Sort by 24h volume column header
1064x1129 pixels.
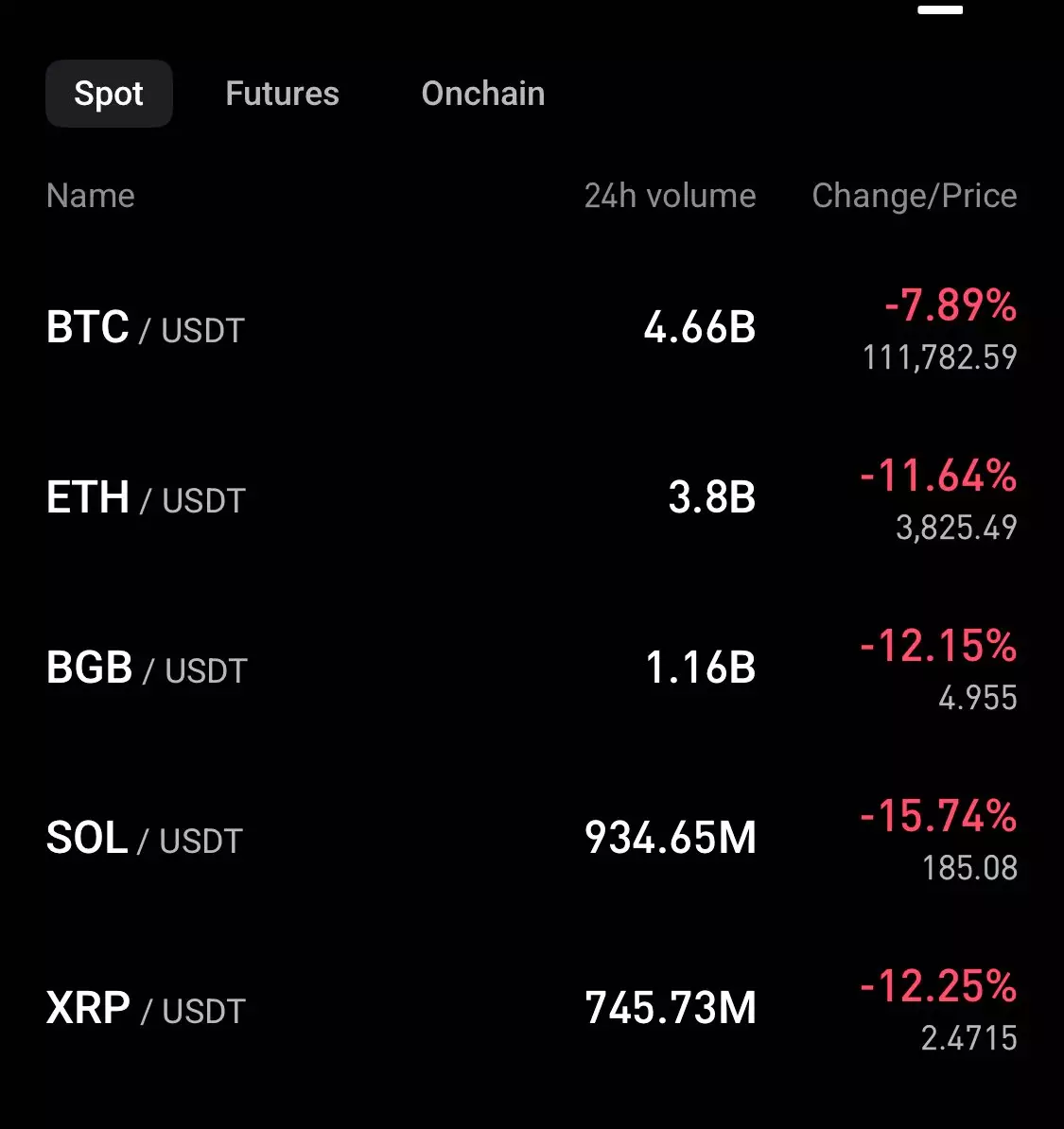click(670, 196)
